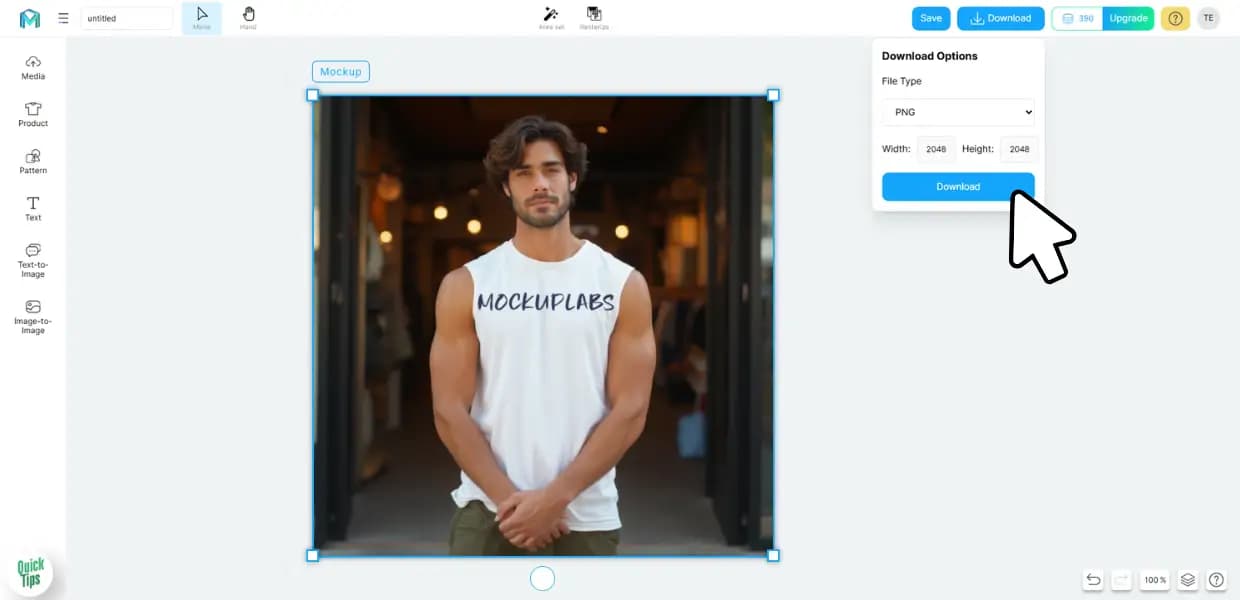The height and width of the screenshot is (600, 1240).
Task: Select the Text tool in sidebar
Action: point(33,208)
